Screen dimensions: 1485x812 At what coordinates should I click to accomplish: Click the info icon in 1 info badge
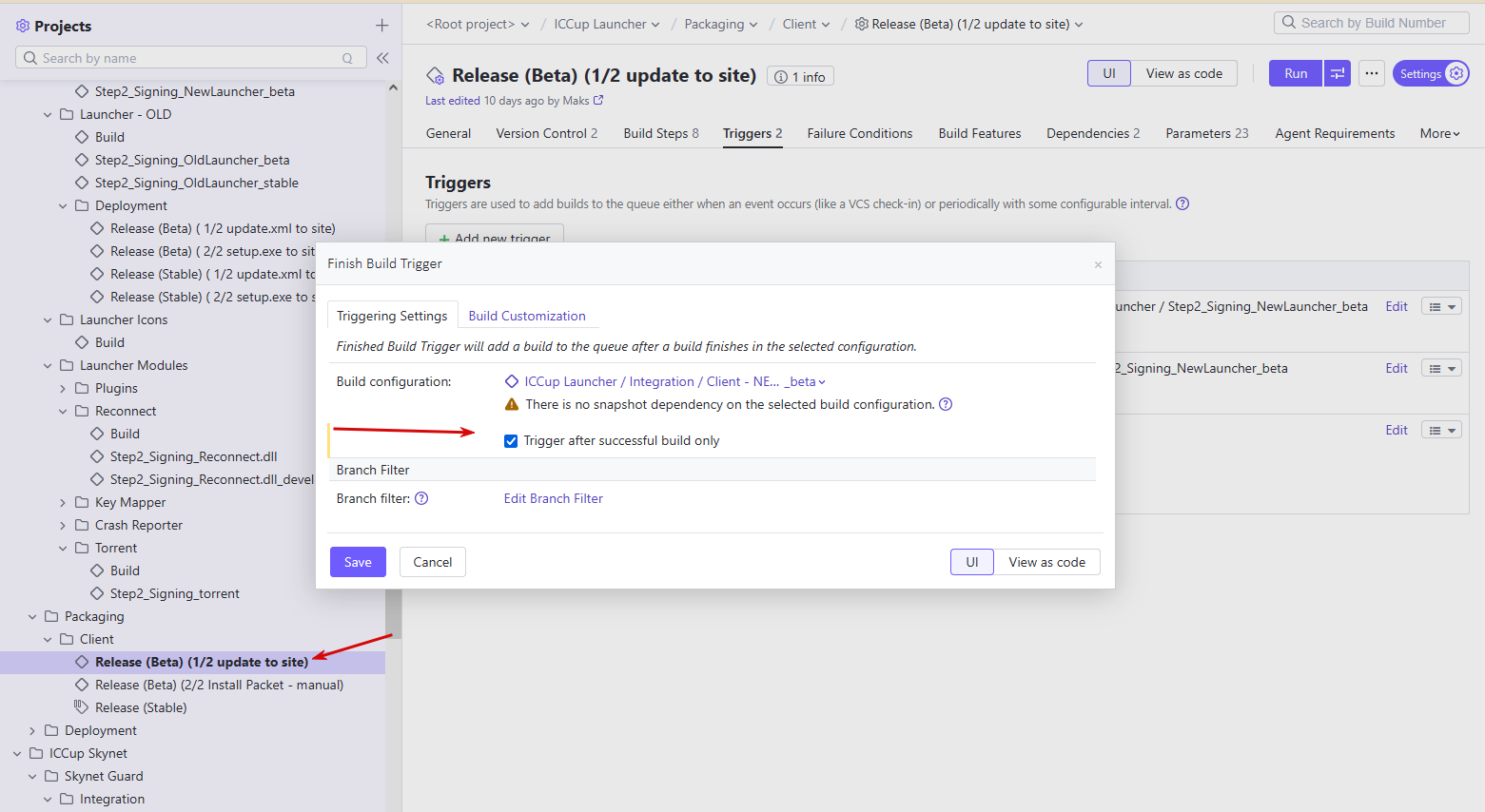click(x=781, y=77)
